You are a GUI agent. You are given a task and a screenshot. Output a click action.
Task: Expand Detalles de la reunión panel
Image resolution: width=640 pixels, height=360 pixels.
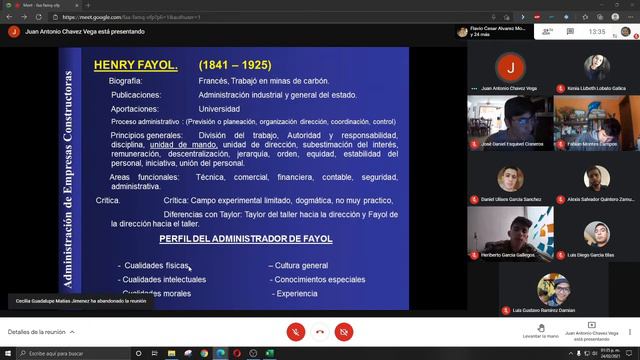[x=41, y=332]
